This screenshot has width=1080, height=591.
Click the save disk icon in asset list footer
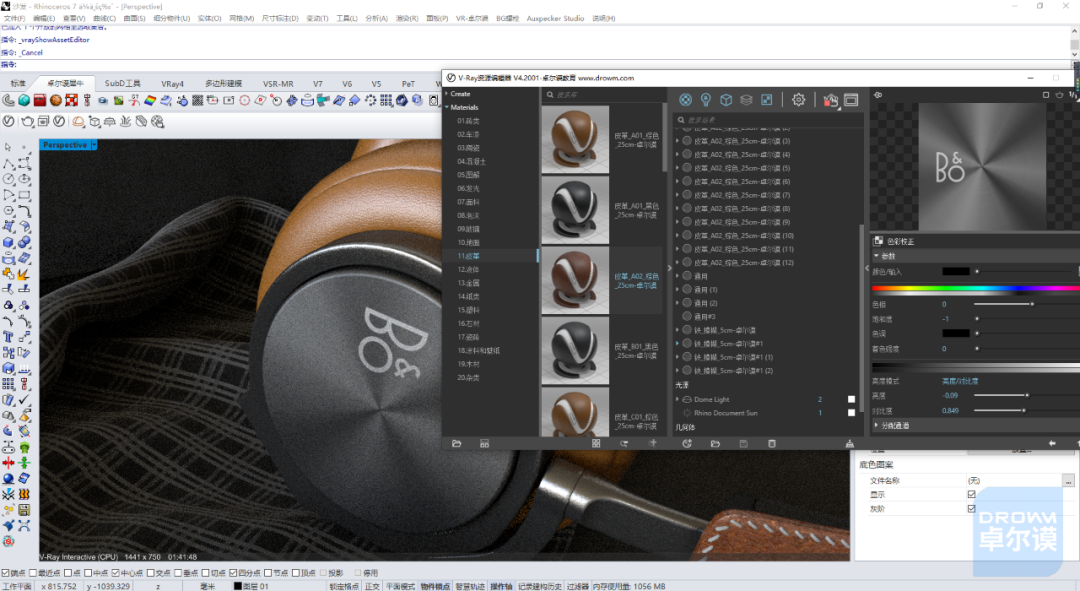tap(743, 444)
